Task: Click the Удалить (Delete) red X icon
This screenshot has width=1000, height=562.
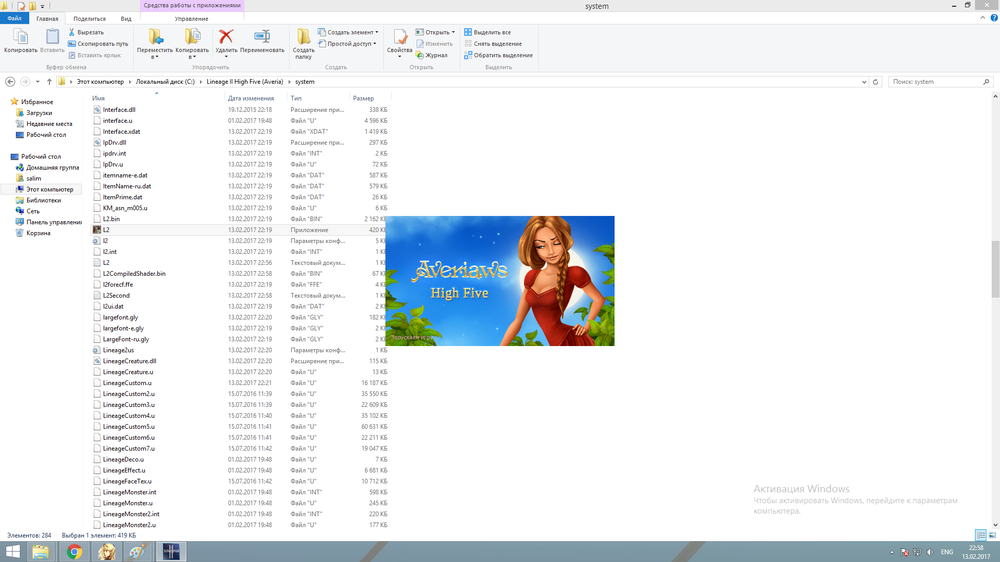Action: point(226,37)
